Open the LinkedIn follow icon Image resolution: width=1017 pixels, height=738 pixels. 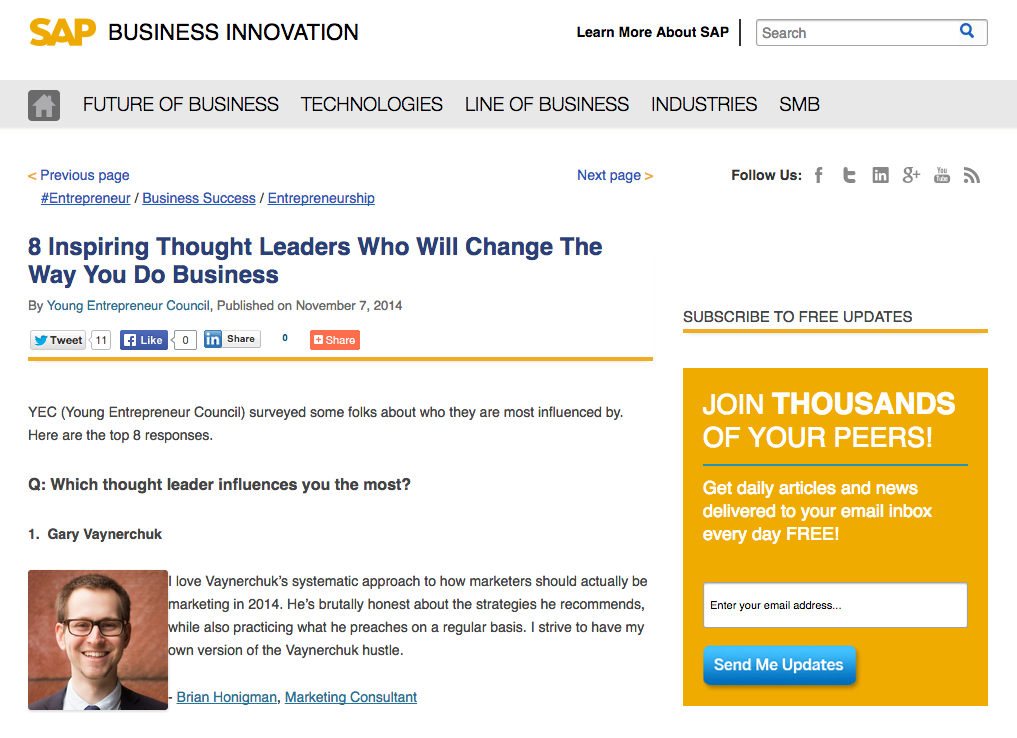click(880, 175)
